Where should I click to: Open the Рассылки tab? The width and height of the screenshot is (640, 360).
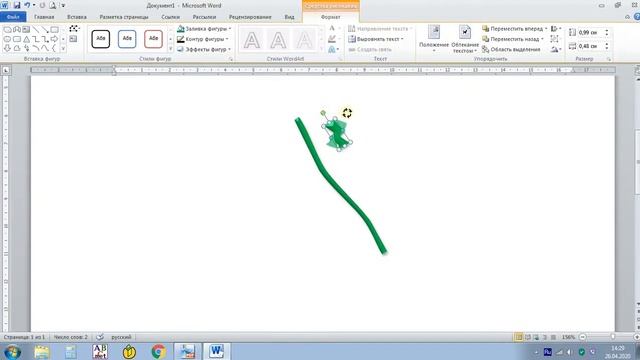204,17
